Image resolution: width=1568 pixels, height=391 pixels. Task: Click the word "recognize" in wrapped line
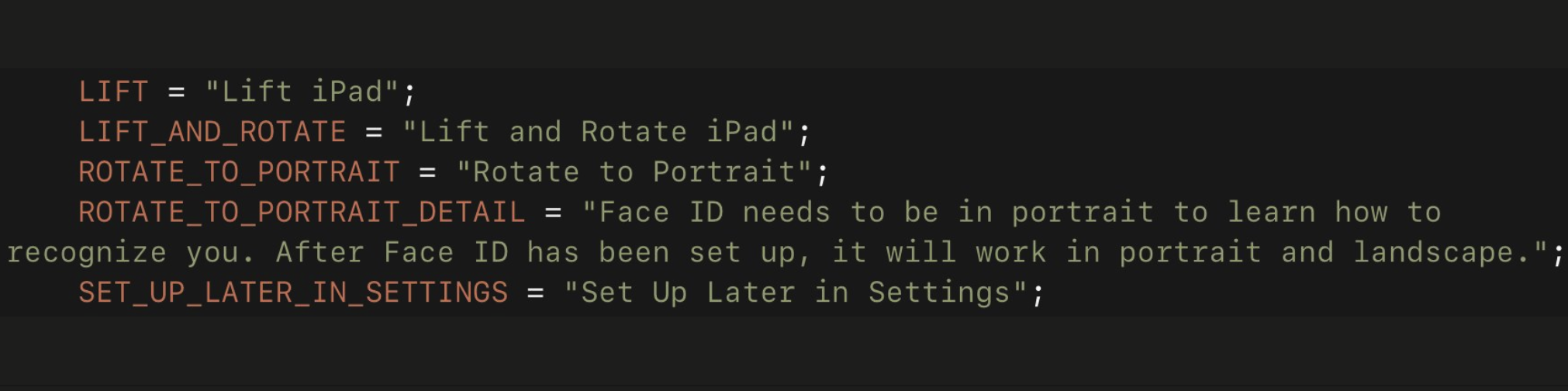coord(87,254)
